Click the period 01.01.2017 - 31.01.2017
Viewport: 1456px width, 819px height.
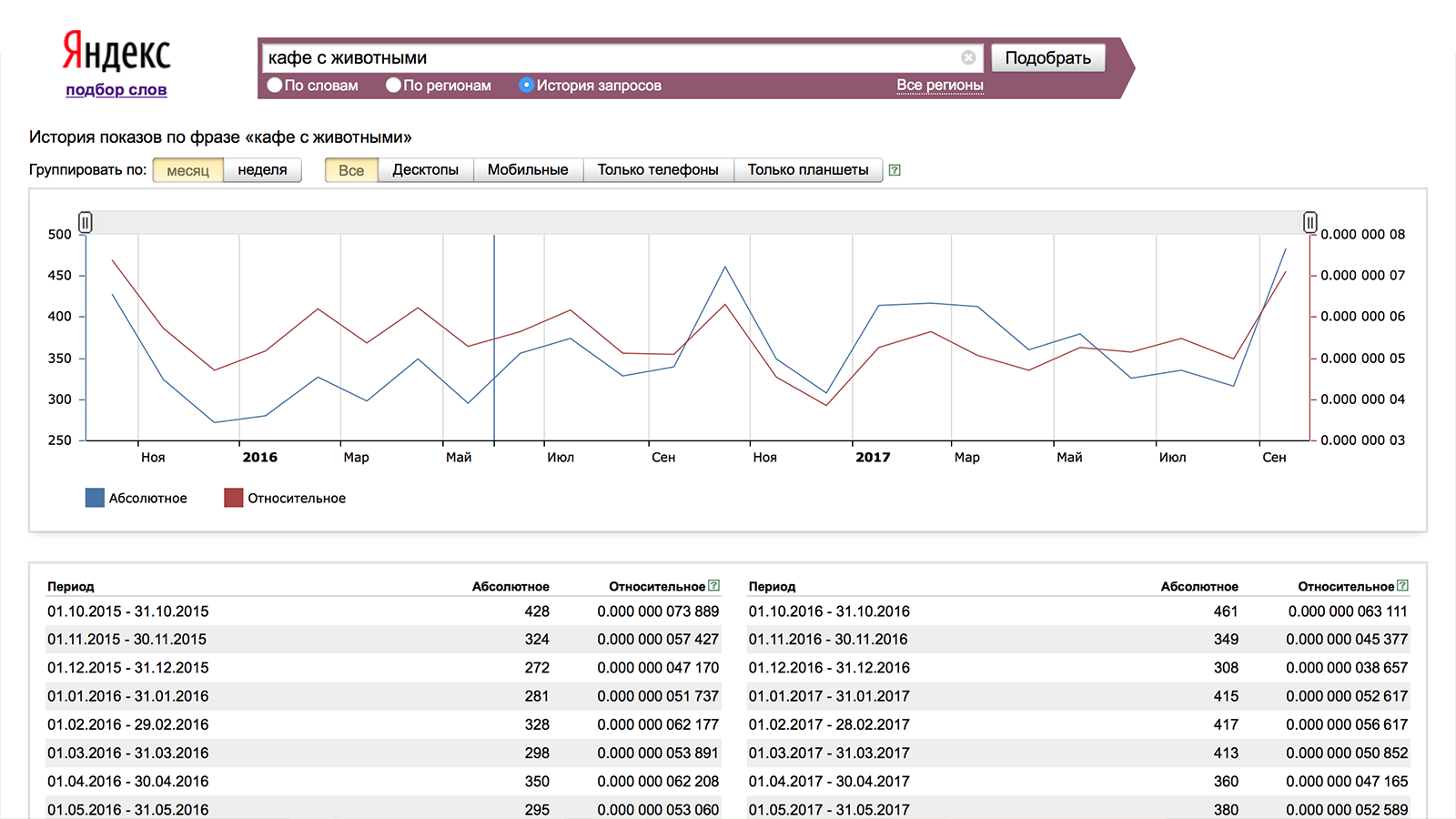[x=829, y=696]
